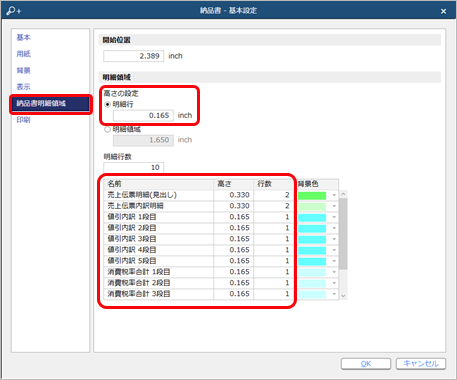Viewport: 457px width, 380px height.
Task: Open the 表示 settings page
Action: [24, 87]
